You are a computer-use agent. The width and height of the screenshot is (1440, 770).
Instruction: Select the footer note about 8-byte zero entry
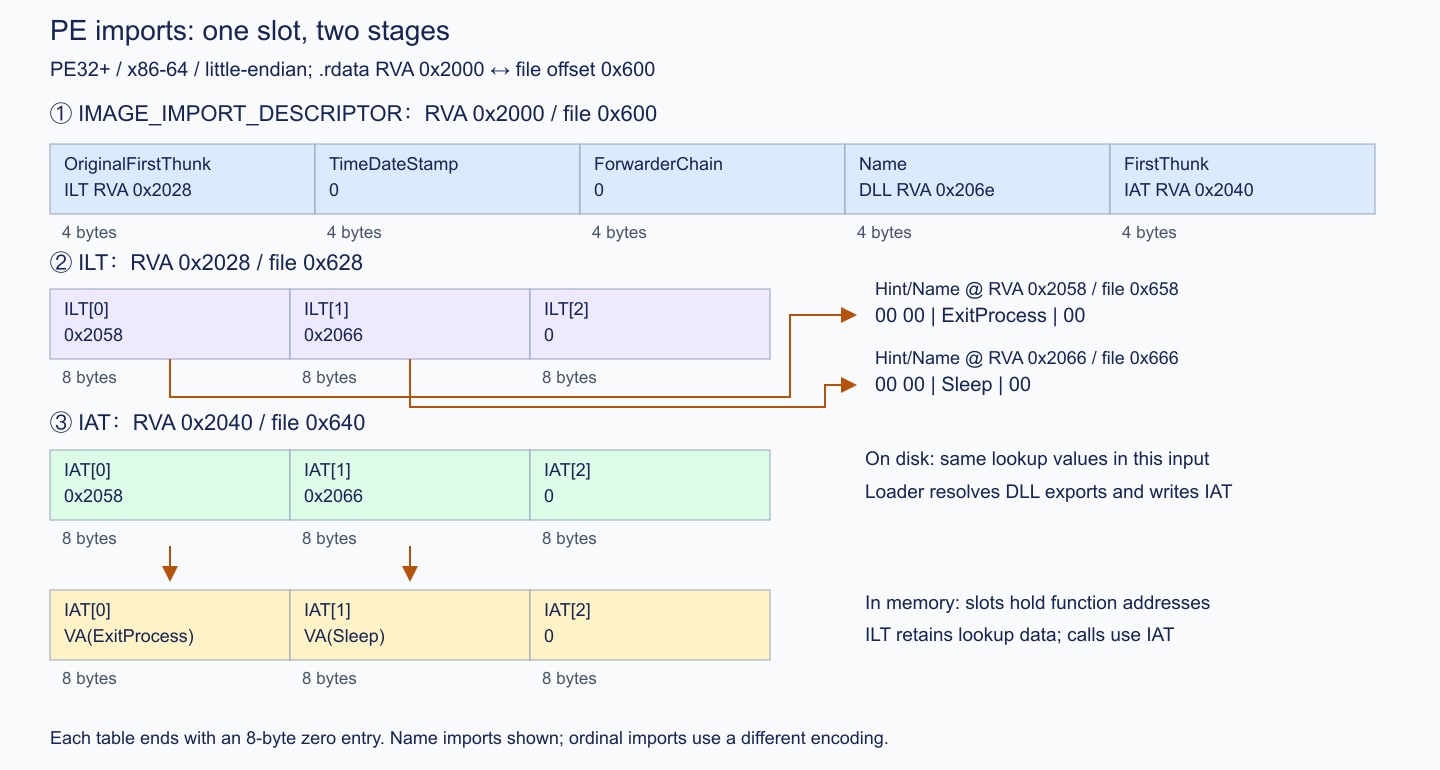point(469,739)
